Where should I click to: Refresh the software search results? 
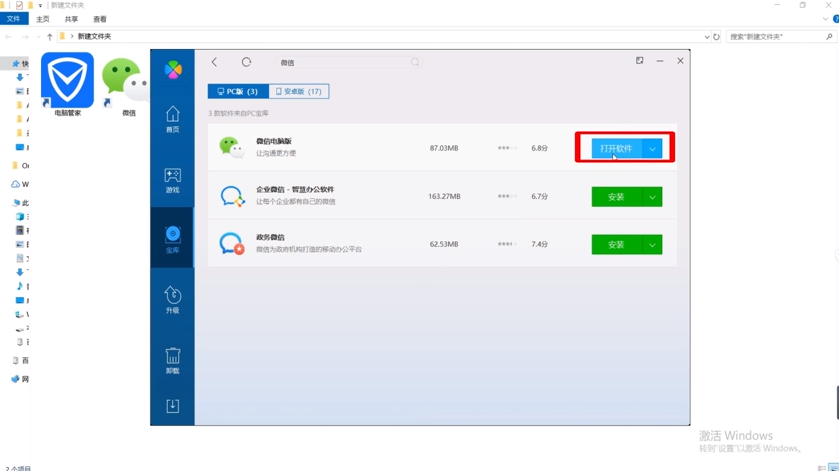246,62
